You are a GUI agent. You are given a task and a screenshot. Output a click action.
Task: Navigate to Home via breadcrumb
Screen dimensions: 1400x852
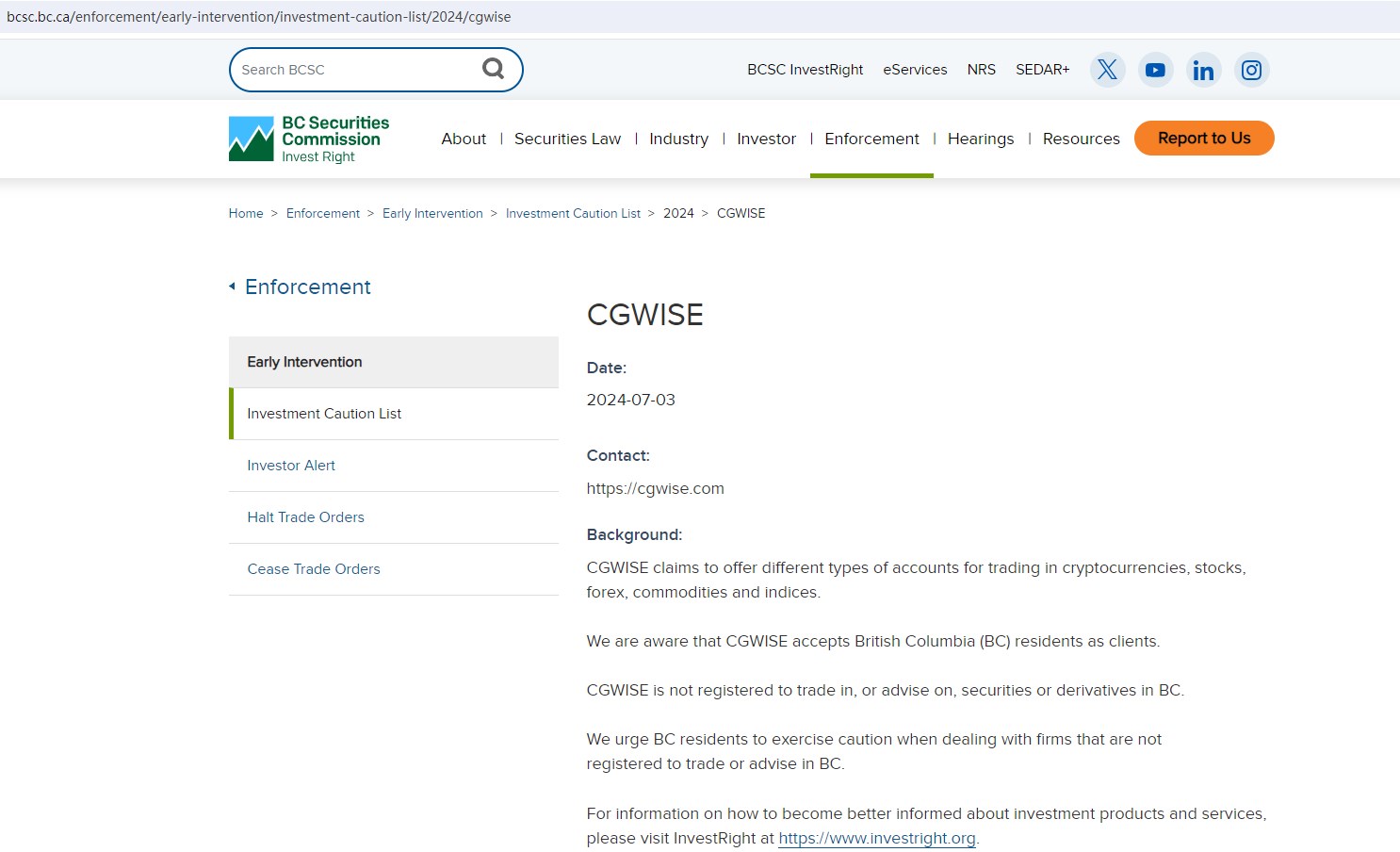pyautogui.click(x=246, y=214)
